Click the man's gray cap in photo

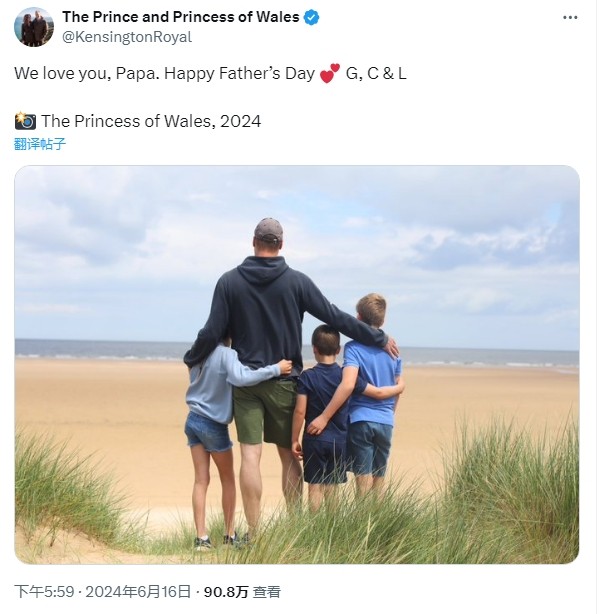tap(268, 230)
